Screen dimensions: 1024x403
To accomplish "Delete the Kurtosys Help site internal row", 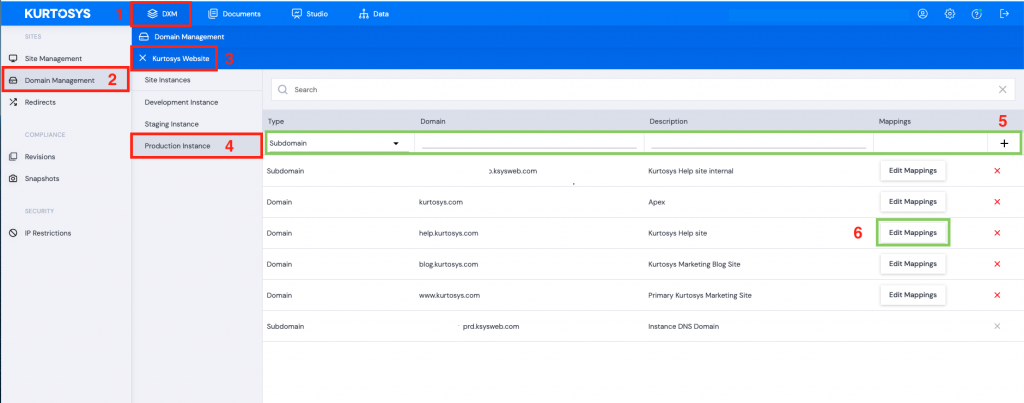I will tap(997, 171).
